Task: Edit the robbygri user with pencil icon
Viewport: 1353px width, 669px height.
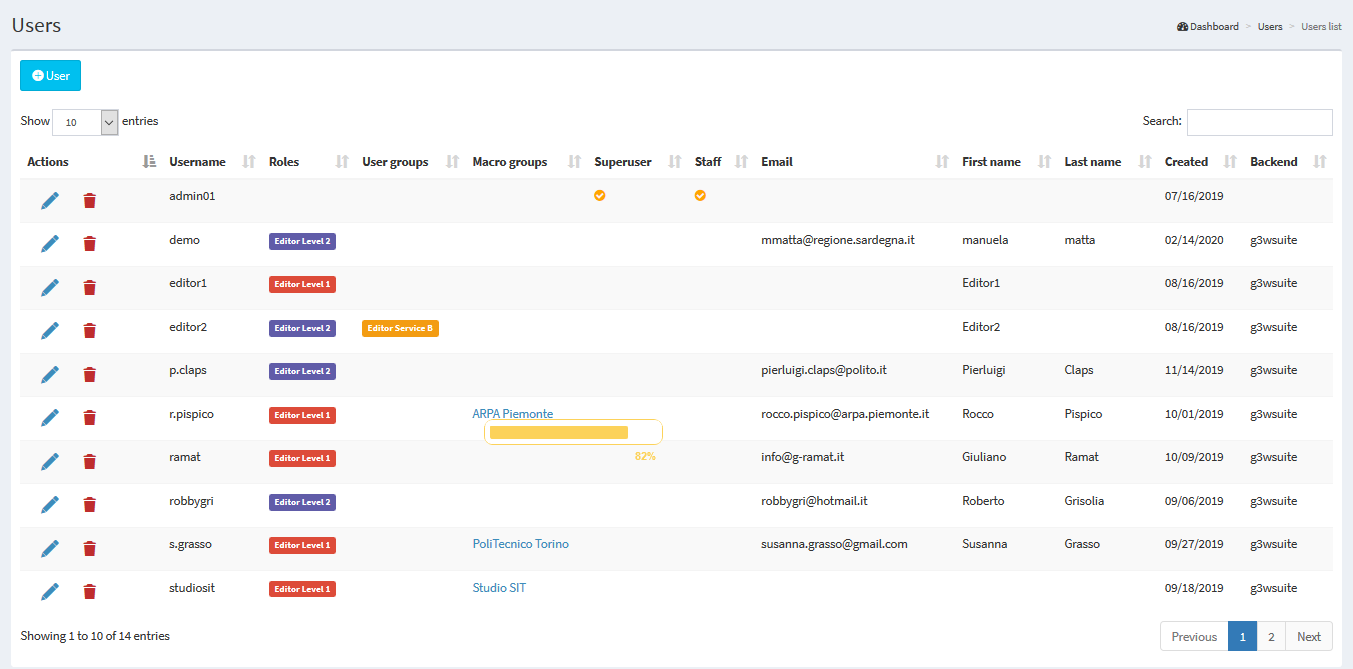Action: click(50, 505)
